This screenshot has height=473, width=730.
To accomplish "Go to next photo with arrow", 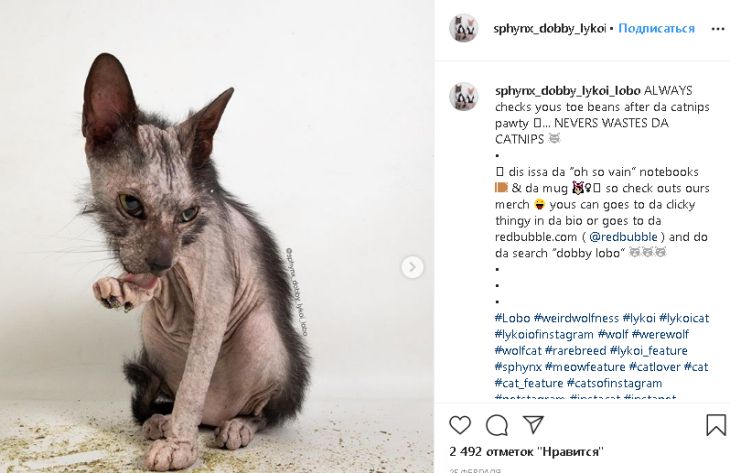I will pos(412,267).
